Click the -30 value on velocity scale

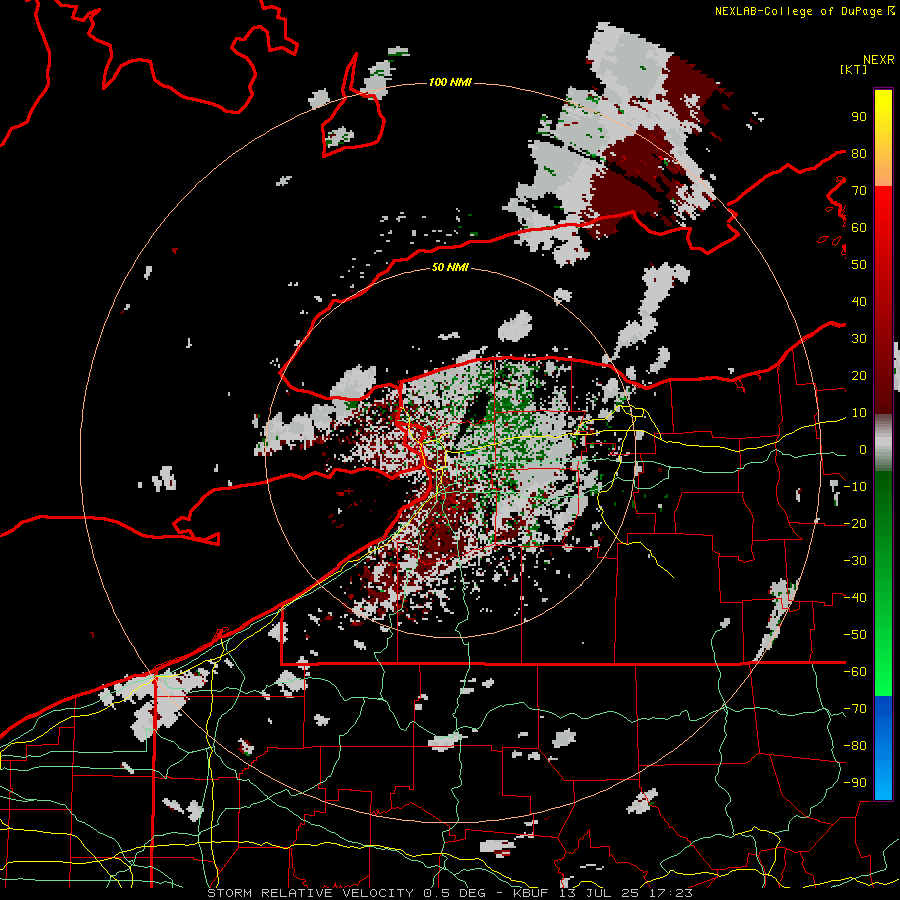(855, 561)
